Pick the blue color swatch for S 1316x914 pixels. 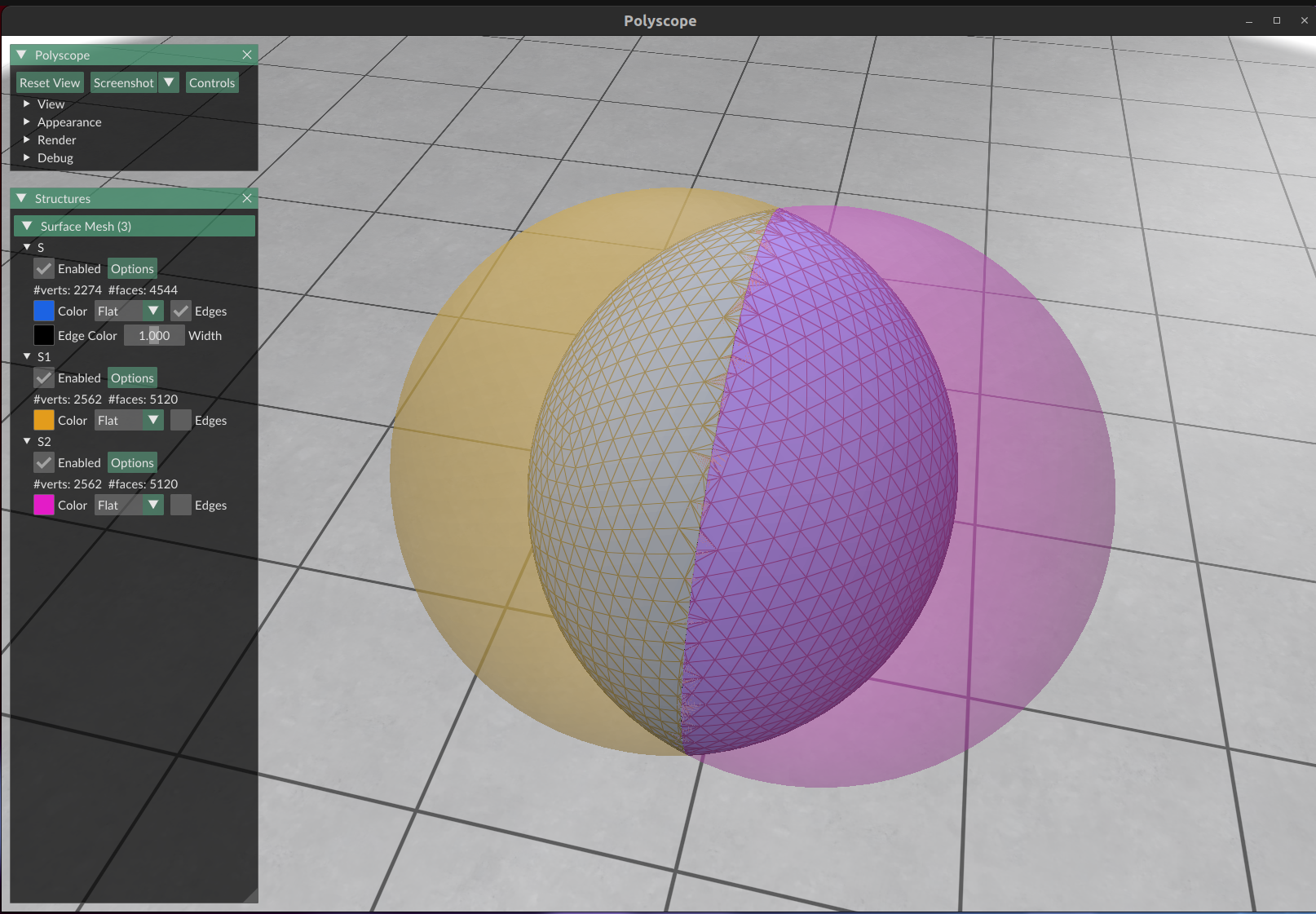[44, 311]
